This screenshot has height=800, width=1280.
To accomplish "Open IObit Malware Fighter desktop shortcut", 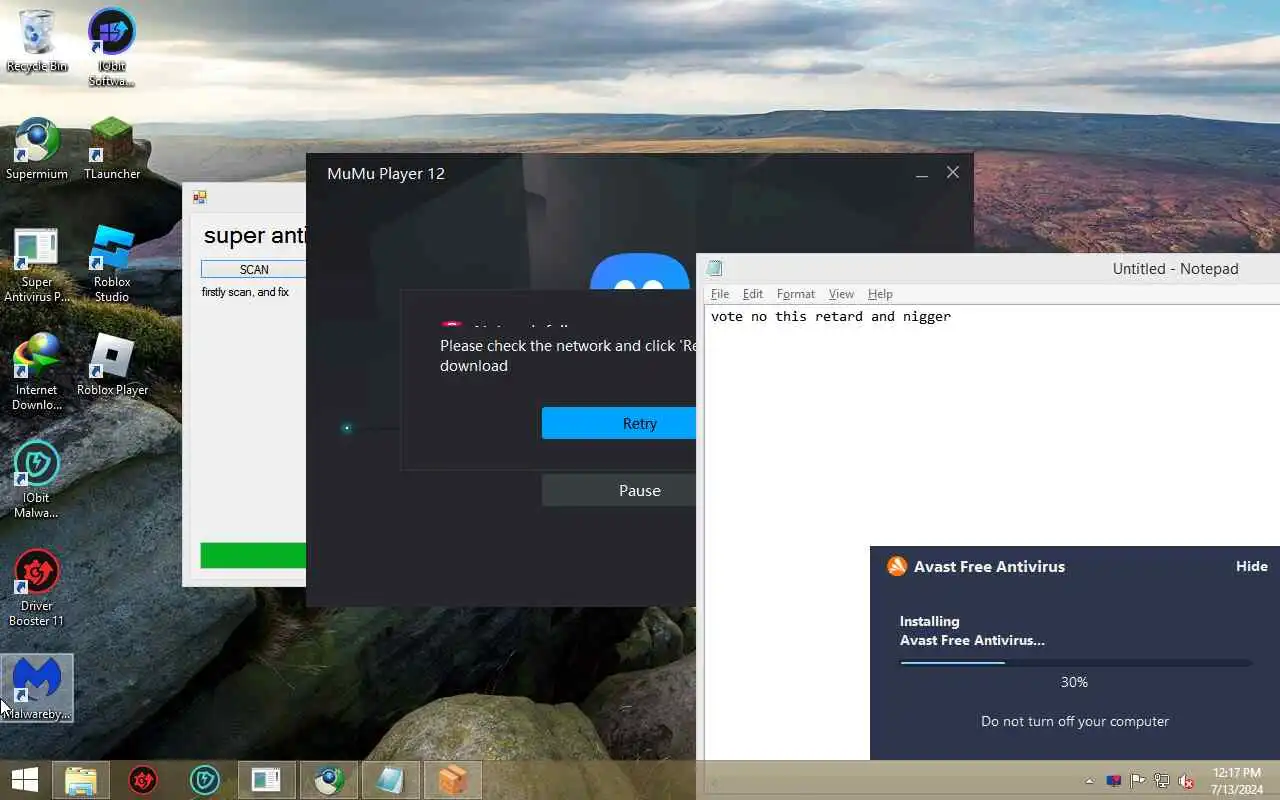I will 37,480.
